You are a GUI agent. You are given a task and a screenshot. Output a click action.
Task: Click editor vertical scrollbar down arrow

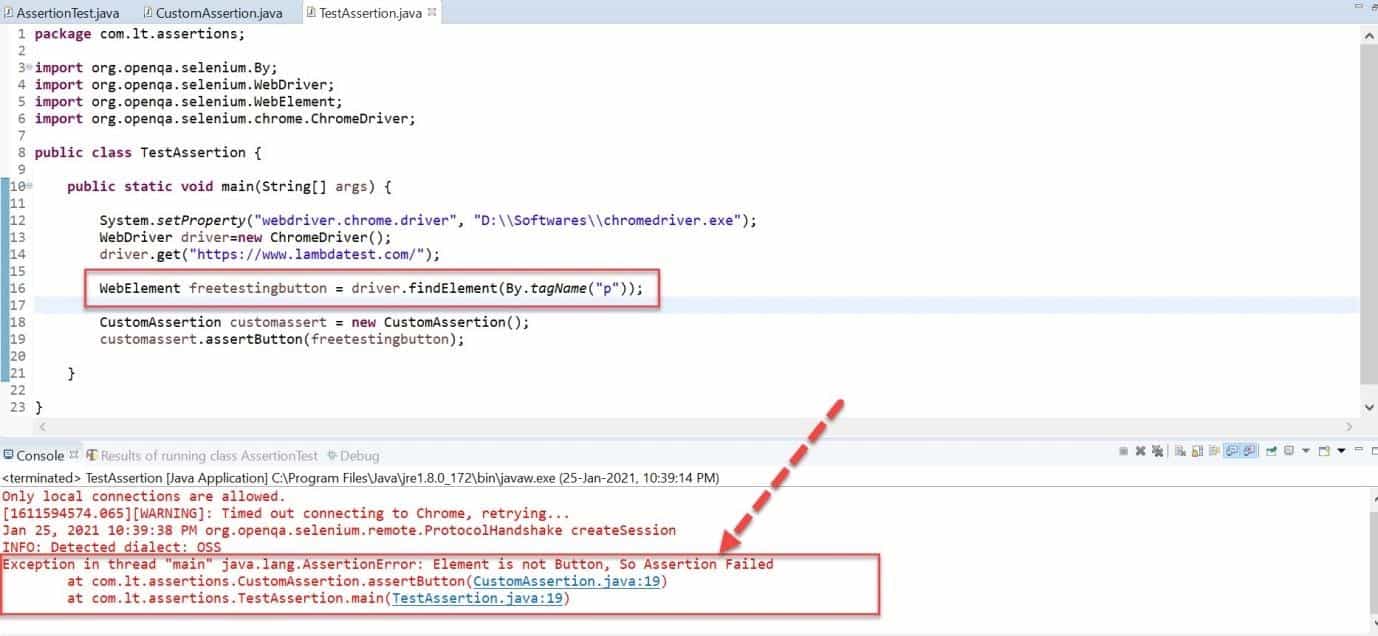tap(1369, 408)
